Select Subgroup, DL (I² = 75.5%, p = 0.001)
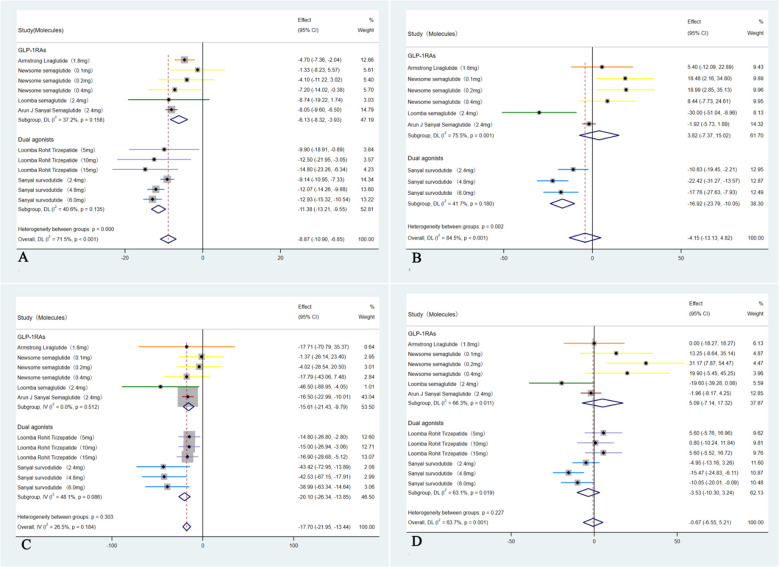Screen dimensions: 779x567 (451, 136)
